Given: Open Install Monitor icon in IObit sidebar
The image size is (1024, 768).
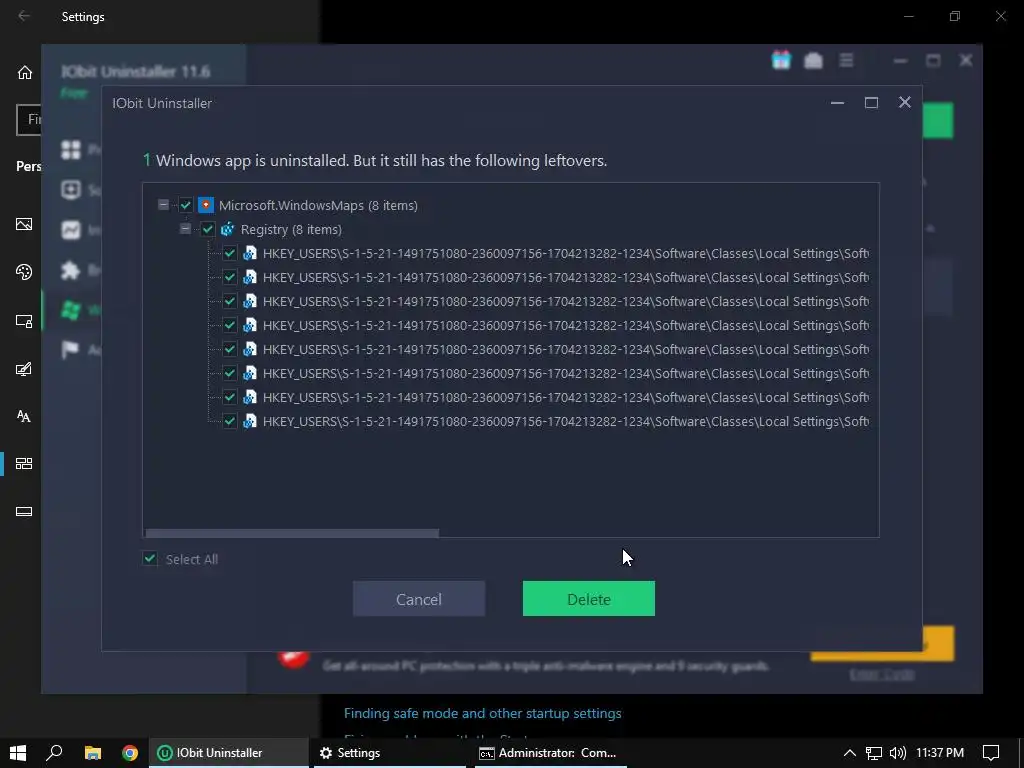Looking at the screenshot, I should [x=71, y=230].
